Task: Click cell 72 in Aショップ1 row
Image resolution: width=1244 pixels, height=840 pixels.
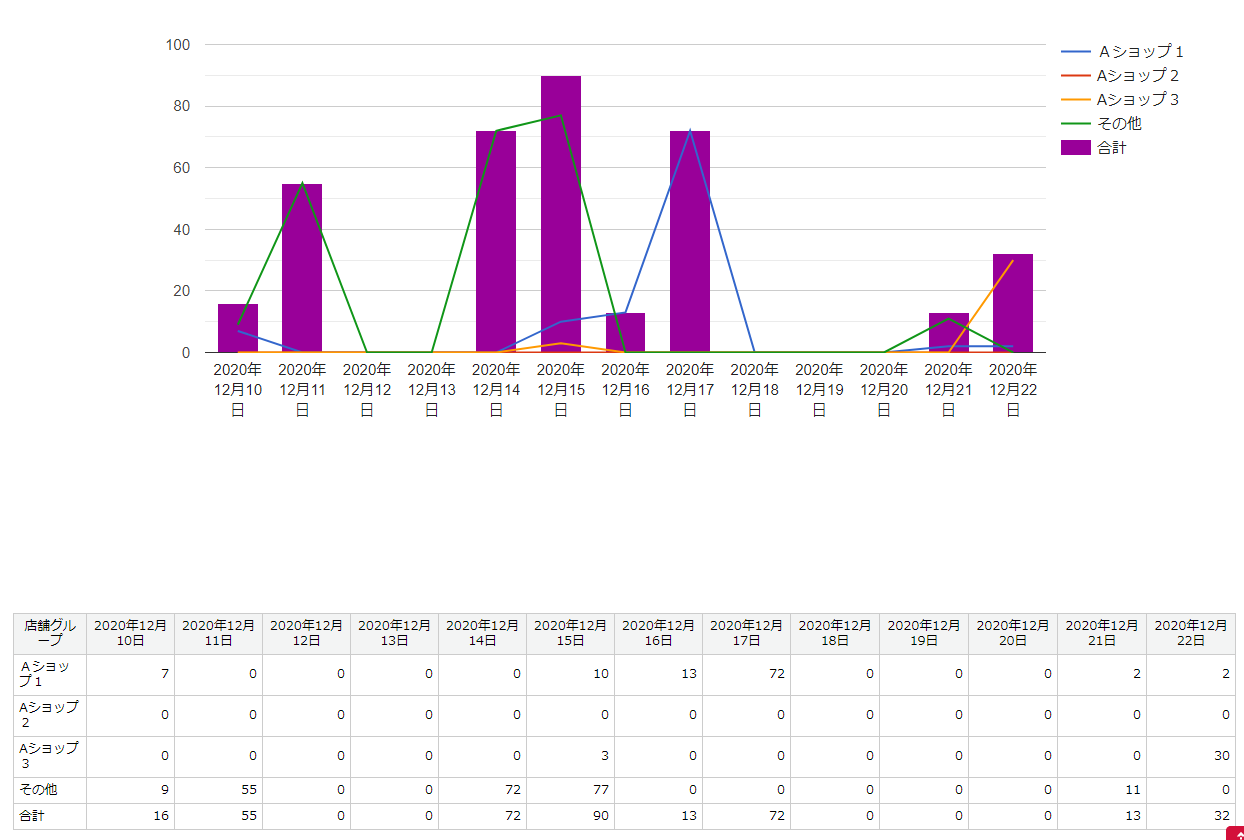Action: [747, 674]
